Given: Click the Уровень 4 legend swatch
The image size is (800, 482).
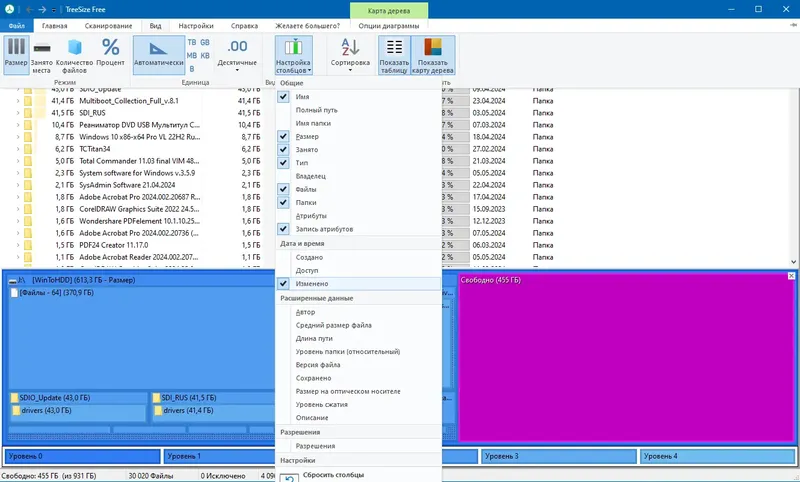Looking at the screenshot, I should (x=717, y=456).
